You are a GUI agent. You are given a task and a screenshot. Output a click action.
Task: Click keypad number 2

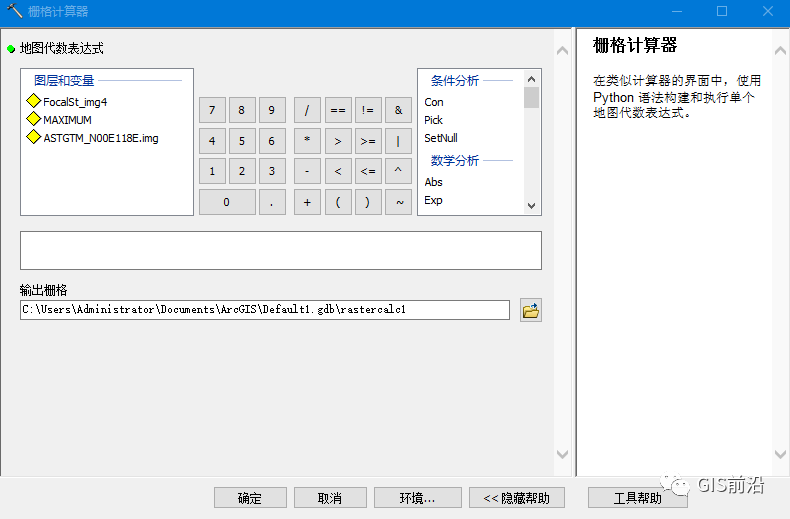click(x=242, y=171)
